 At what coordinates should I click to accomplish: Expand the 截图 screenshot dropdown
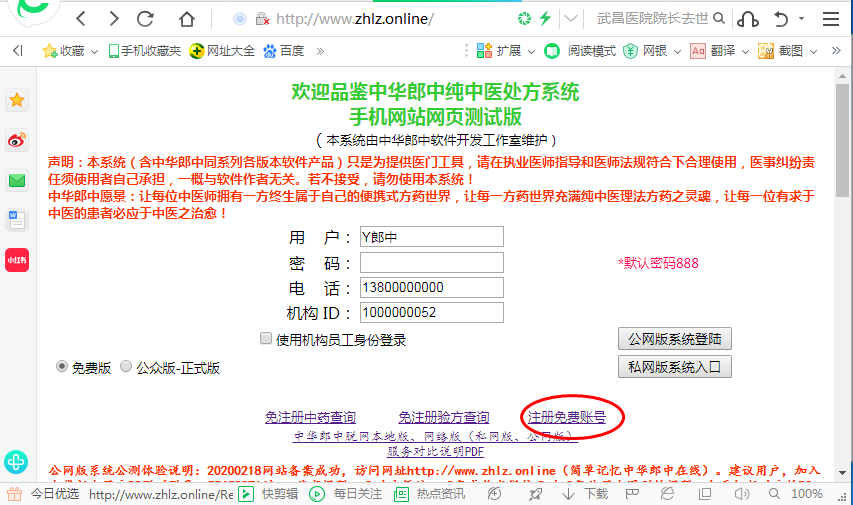click(x=810, y=51)
